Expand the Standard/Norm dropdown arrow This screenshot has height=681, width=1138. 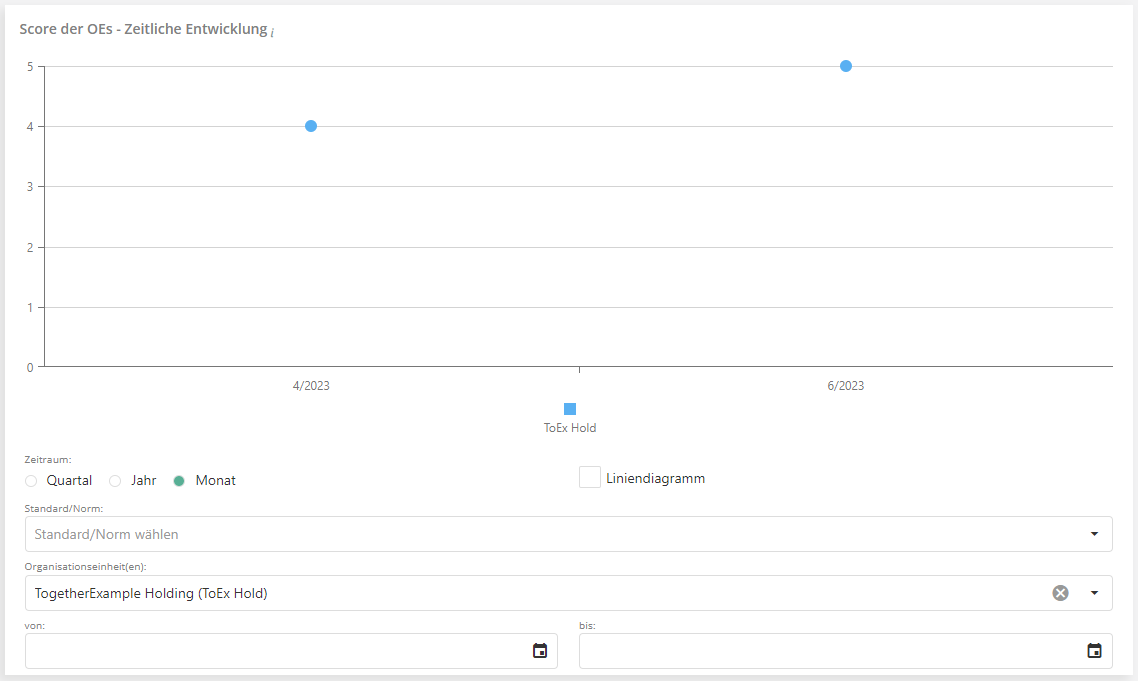click(1094, 534)
